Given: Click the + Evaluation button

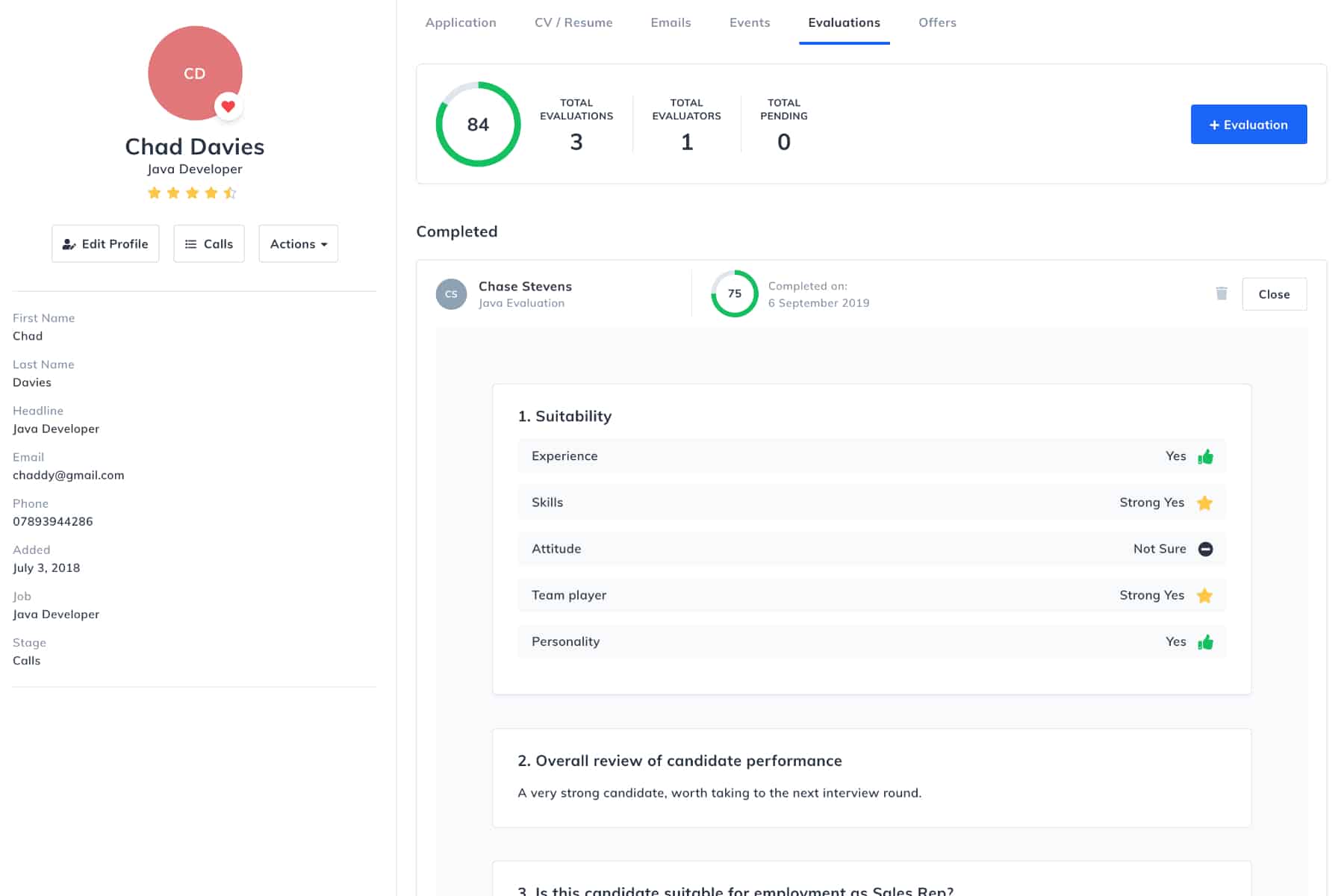Looking at the screenshot, I should tap(1248, 124).
